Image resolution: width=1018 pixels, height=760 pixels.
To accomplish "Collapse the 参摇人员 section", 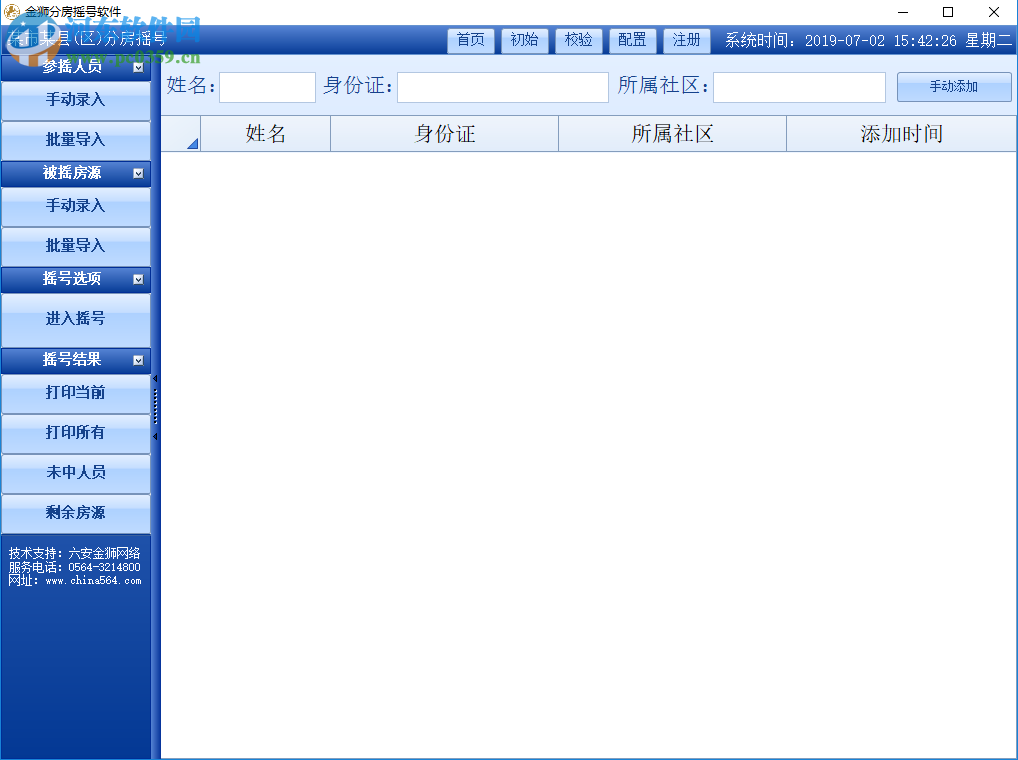I will [x=137, y=67].
